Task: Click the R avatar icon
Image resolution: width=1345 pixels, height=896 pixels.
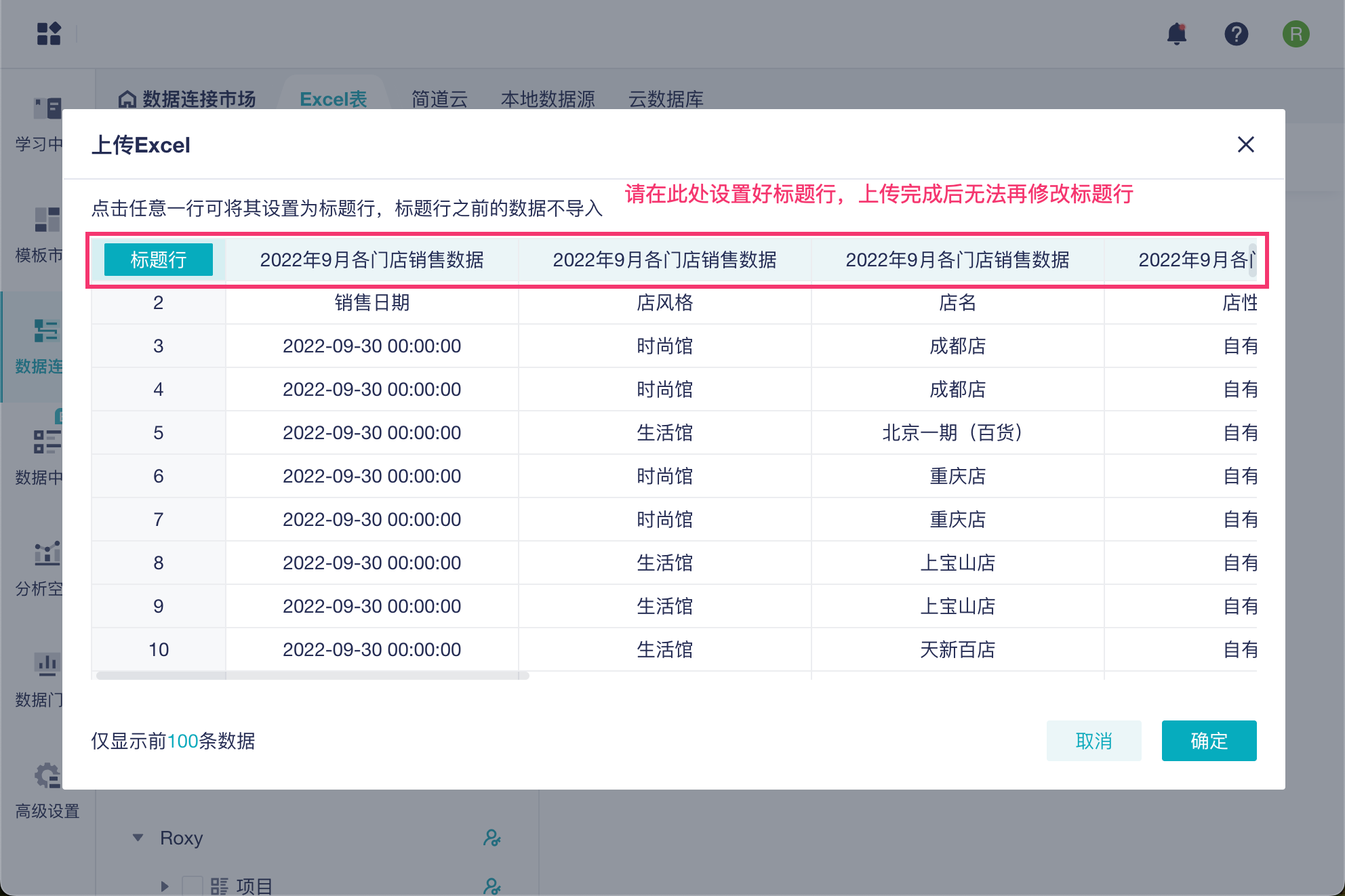Action: pyautogui.click(x=1296, y=34)
